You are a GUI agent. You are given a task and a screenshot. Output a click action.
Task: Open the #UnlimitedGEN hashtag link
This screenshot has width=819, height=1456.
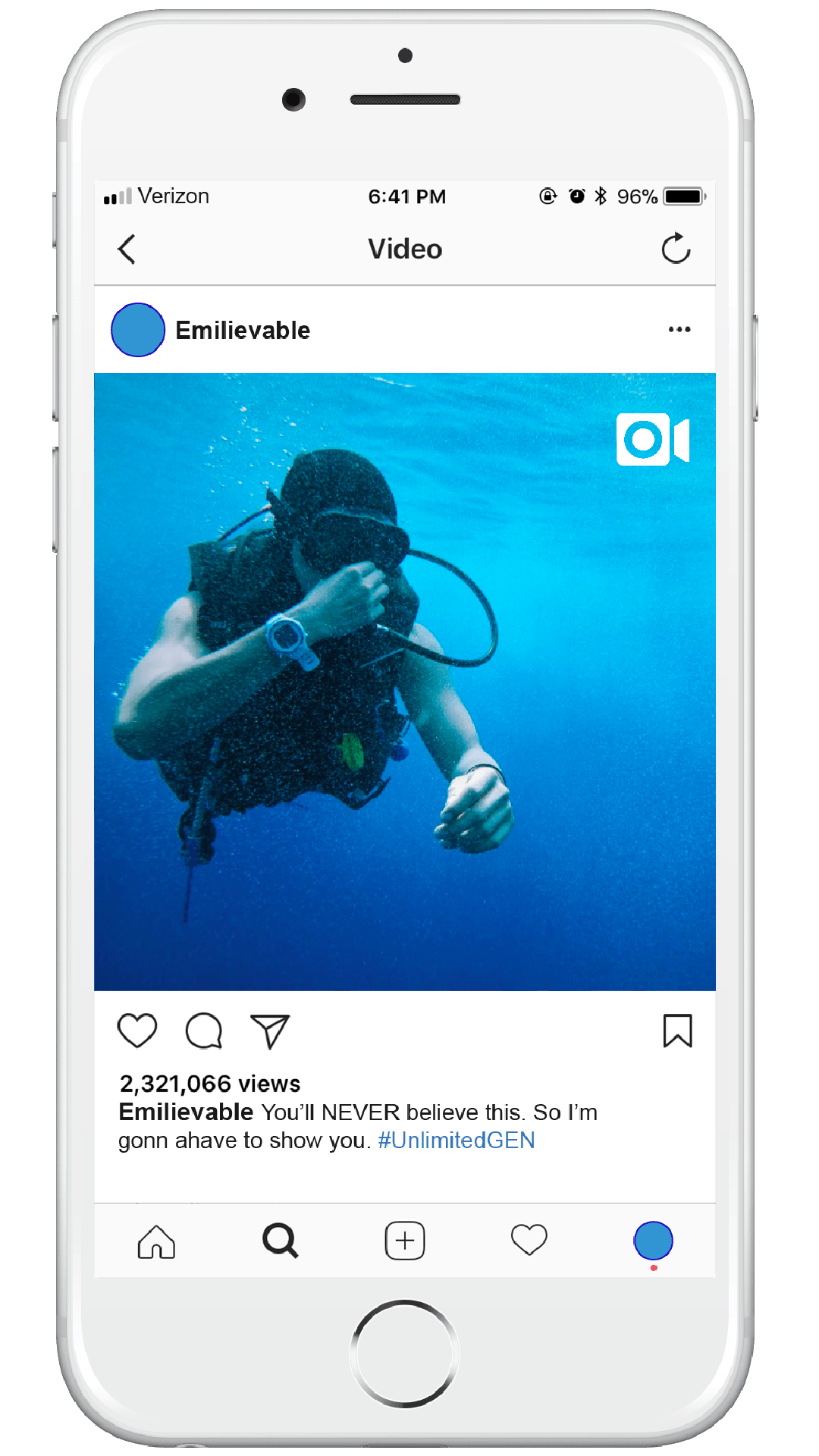pyautogui.click(x=457, y=1141)
